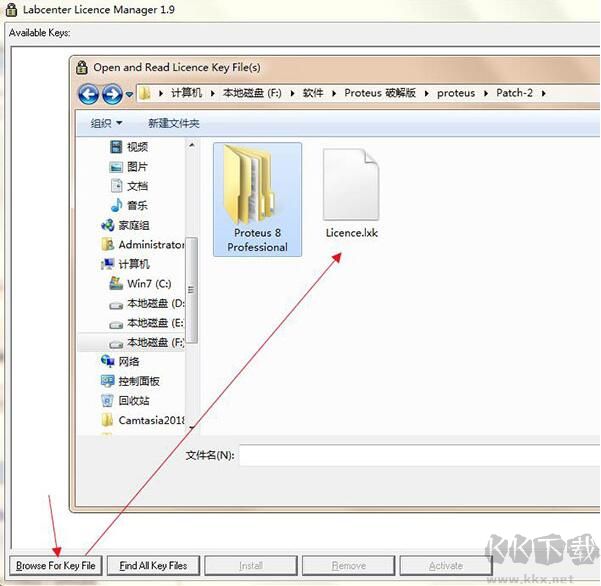Click the 文档 document icon
Image resolution: width=601 pixels, height=586 pixels.
[x=116, y=186]
